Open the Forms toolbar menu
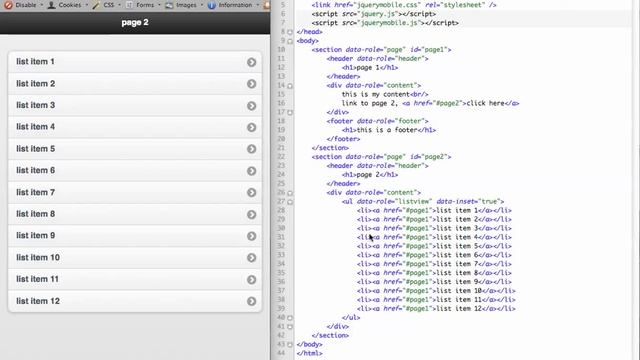 pyautogui.click(x=143, y=5)
